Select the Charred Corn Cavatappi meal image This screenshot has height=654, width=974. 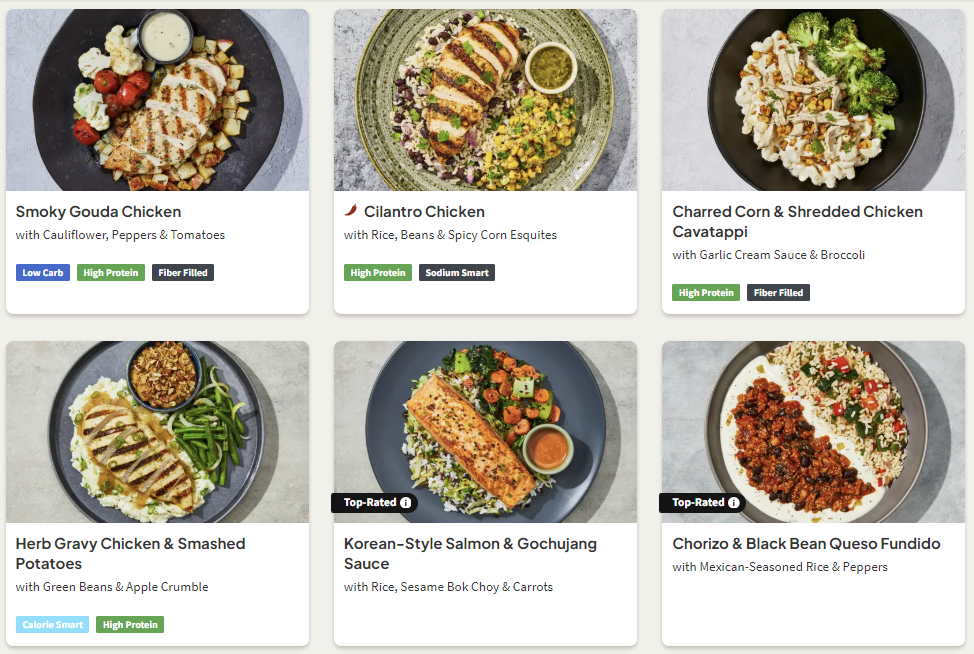[813, 100]
